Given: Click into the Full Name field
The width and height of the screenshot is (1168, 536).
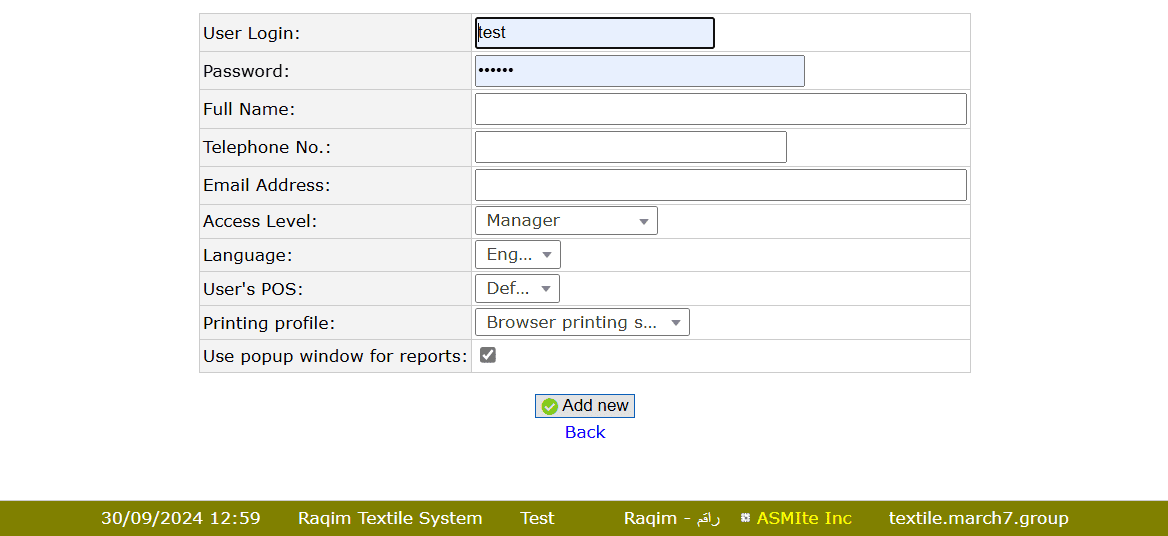Looking at the screenshot, I should [720, 109].
